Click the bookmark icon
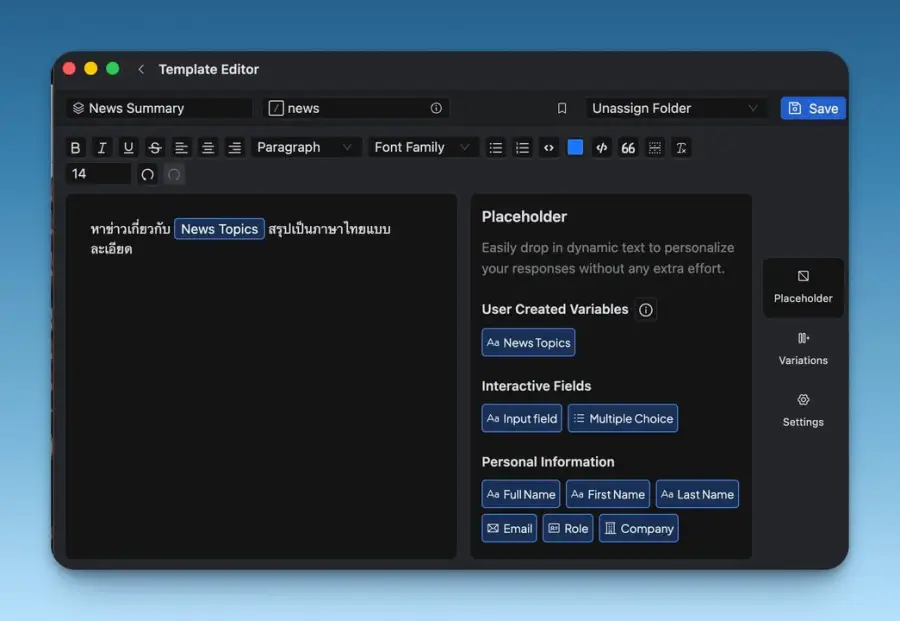900x621 pixels. [x=562, y=108]
